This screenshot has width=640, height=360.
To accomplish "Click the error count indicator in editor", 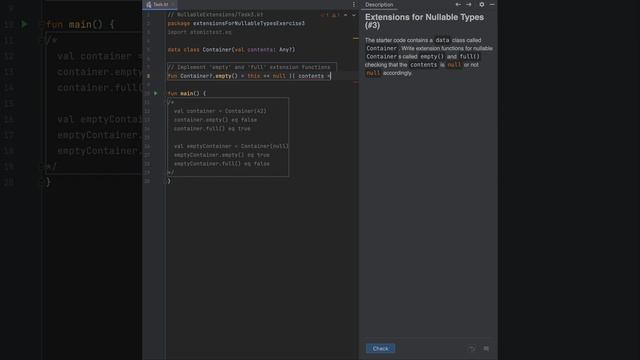I will [x=324, y=15].
